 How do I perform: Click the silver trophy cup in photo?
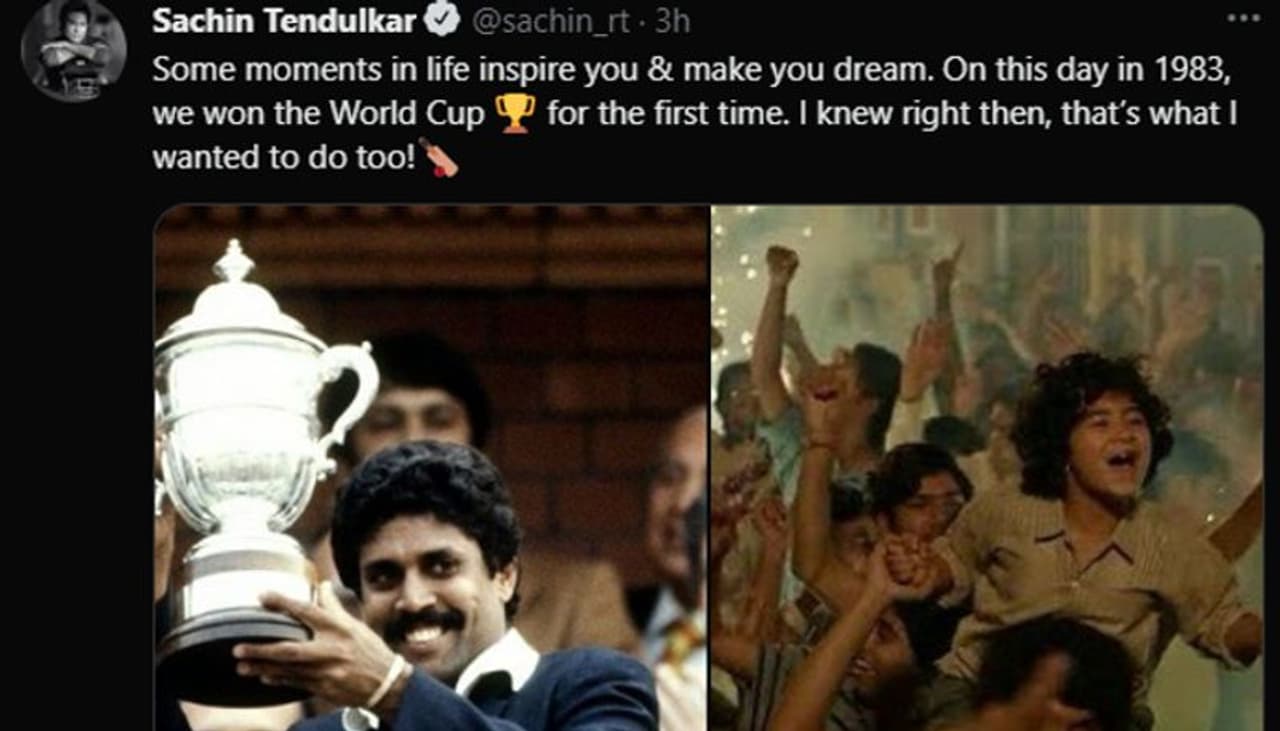[250, 460]
